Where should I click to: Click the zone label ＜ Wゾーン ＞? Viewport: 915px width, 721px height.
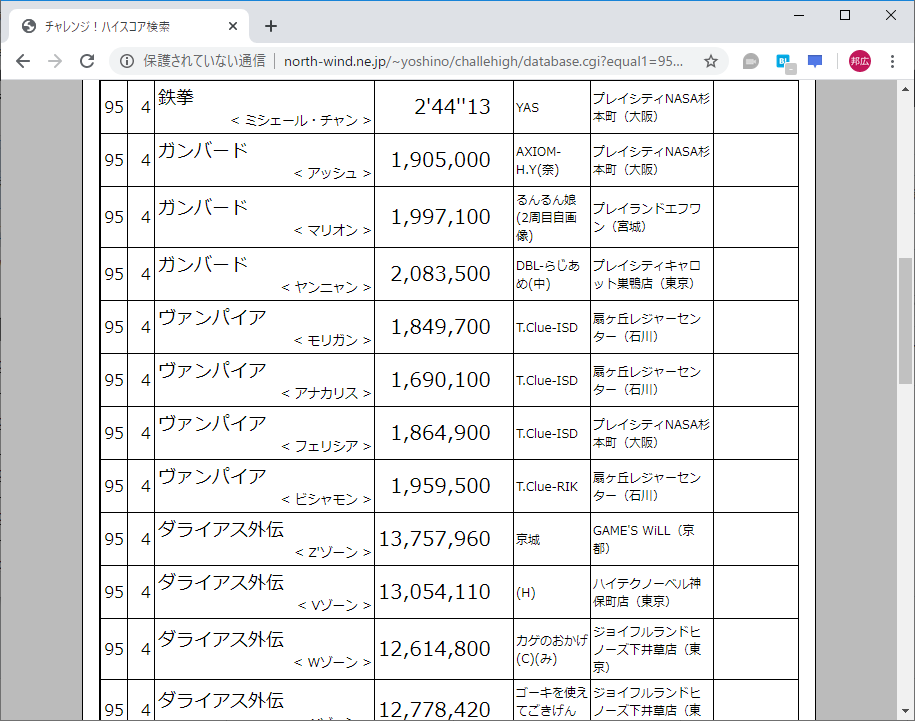tap(332, 662)
